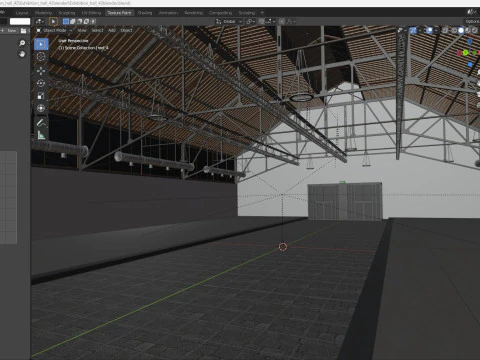Click the white color swatch in header
This screenshot has height=360, width=480.
pyautogui.click(x=20, y=21)
